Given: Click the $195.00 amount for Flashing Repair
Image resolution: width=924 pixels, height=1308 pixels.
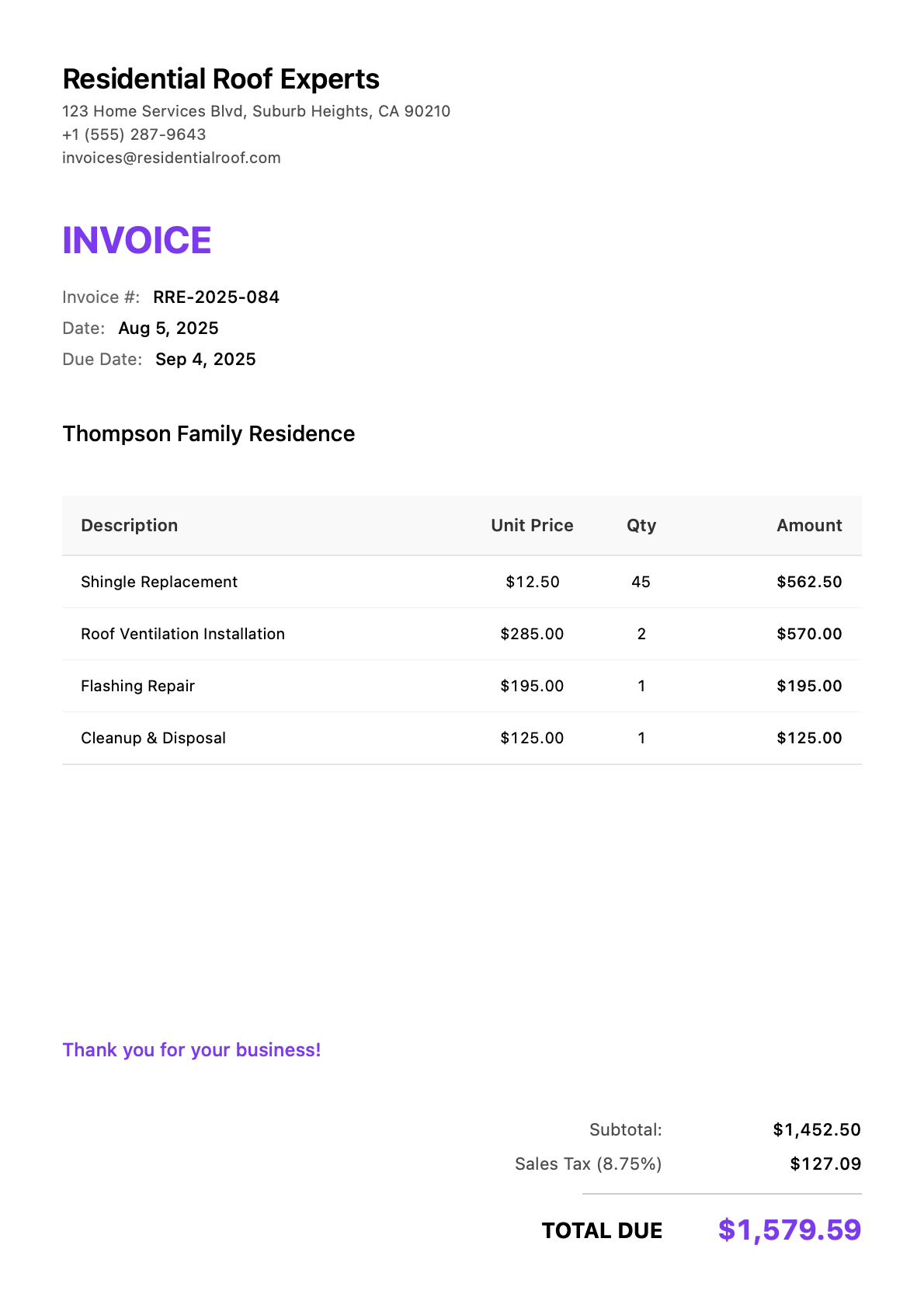Looking at the screenshot, I should tap(809, 686).
